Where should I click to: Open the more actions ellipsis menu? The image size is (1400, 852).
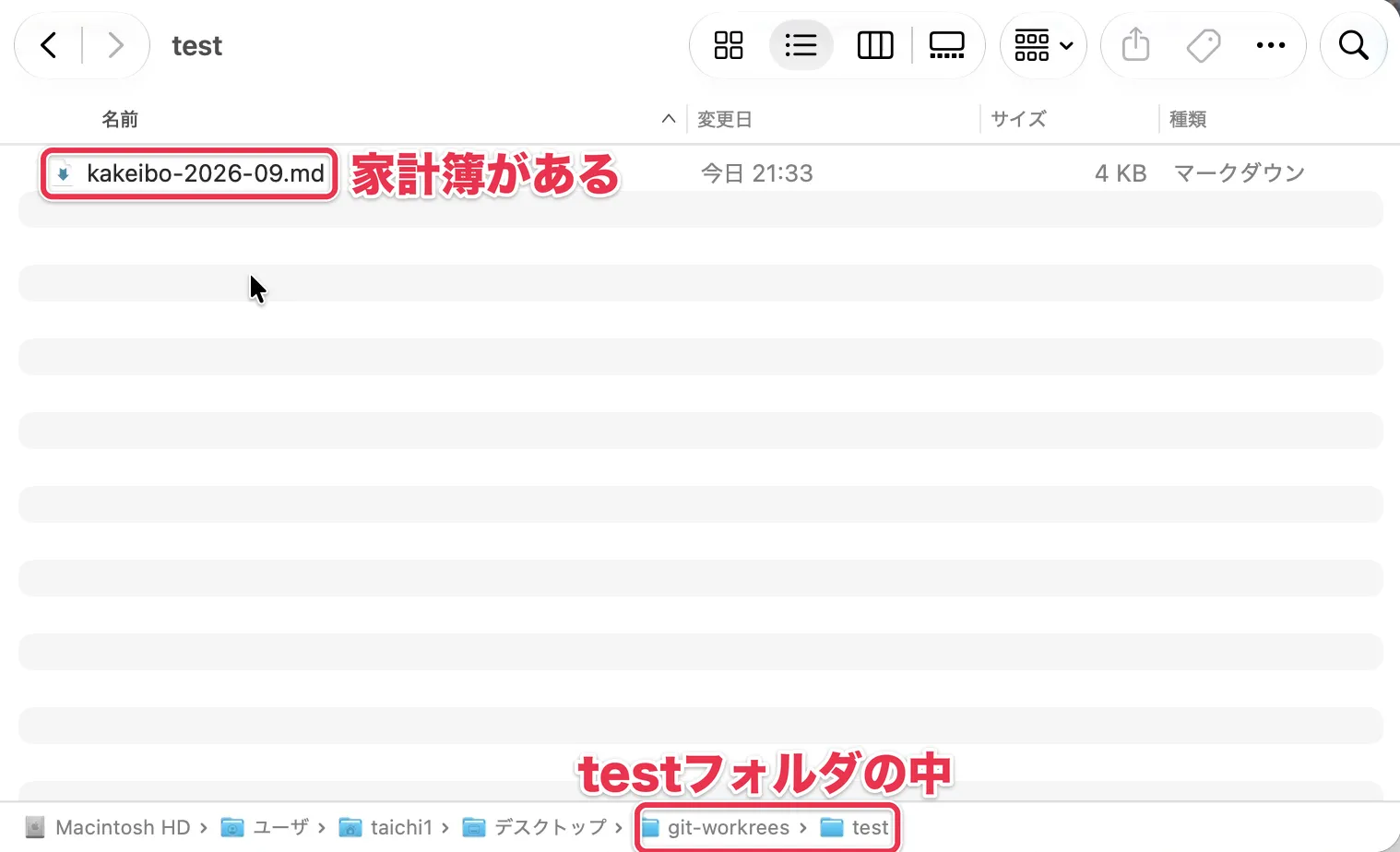point(1271,45)
